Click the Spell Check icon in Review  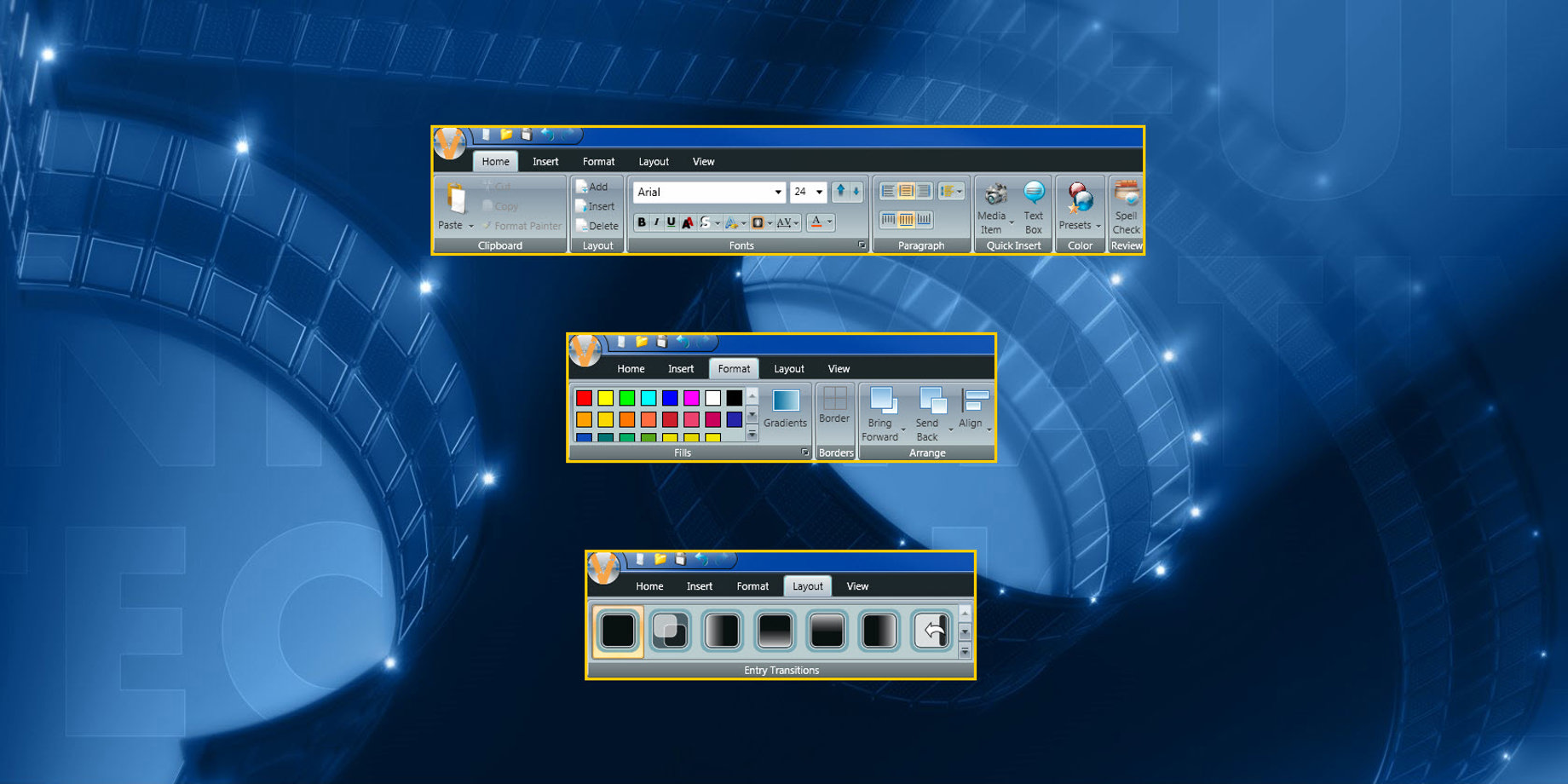tap(1126, 195)
